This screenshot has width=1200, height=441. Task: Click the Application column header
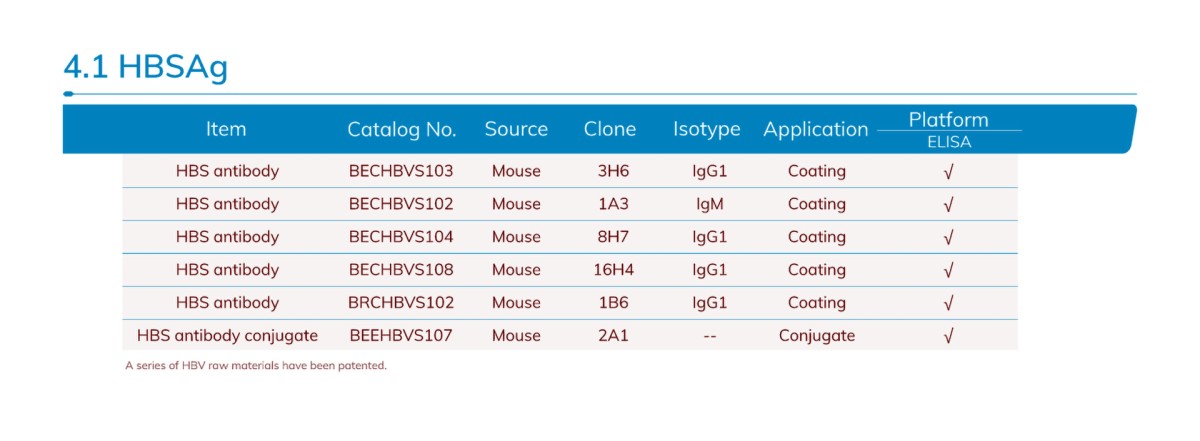pyautogui.click(x=816, y=129)
